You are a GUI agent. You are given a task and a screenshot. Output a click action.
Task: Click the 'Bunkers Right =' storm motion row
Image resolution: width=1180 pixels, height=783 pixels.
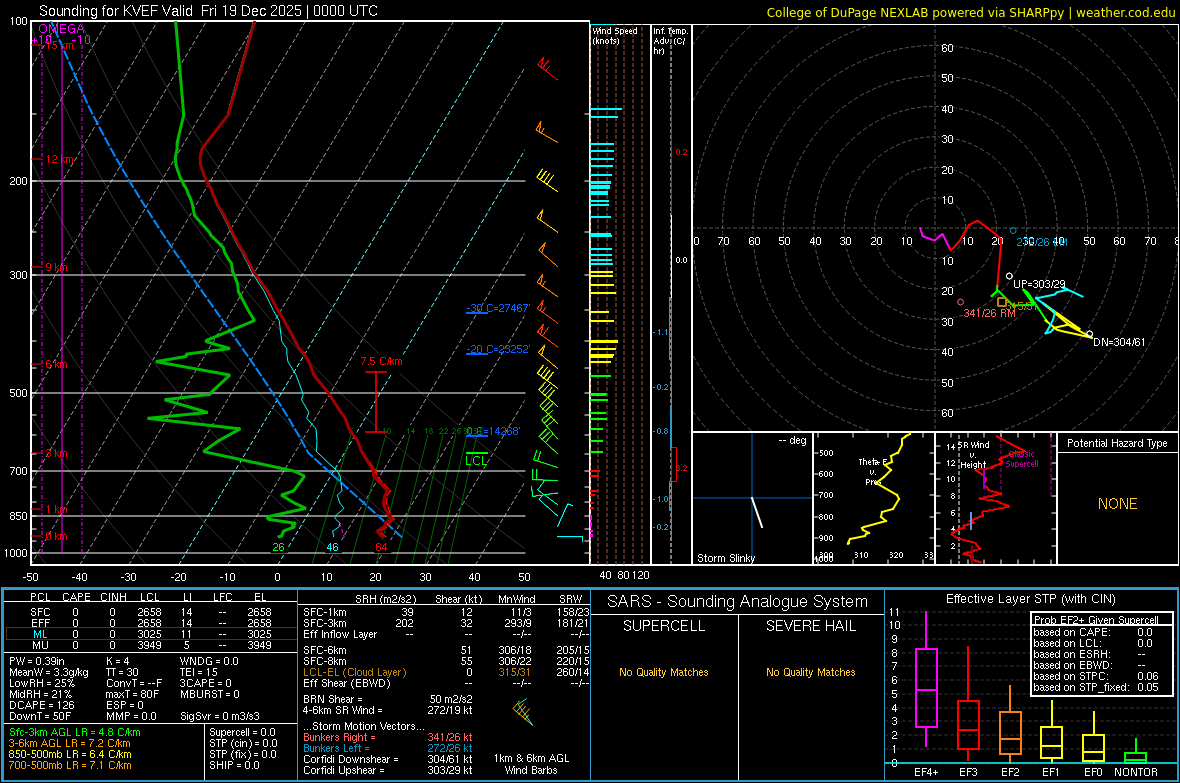pyautogui.click(x=388, y=737)
